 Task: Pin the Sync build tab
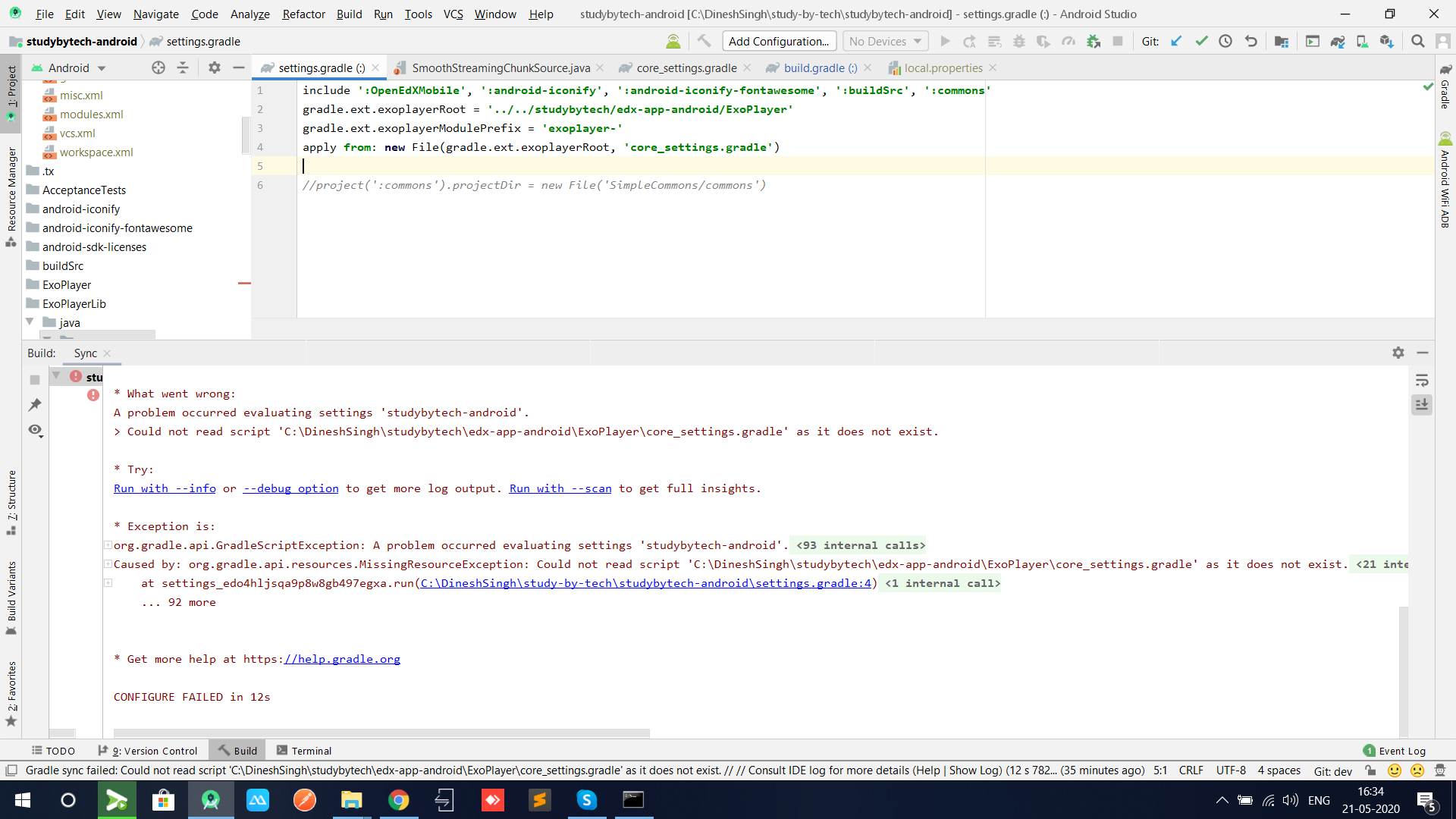click(x=34, y=404)
